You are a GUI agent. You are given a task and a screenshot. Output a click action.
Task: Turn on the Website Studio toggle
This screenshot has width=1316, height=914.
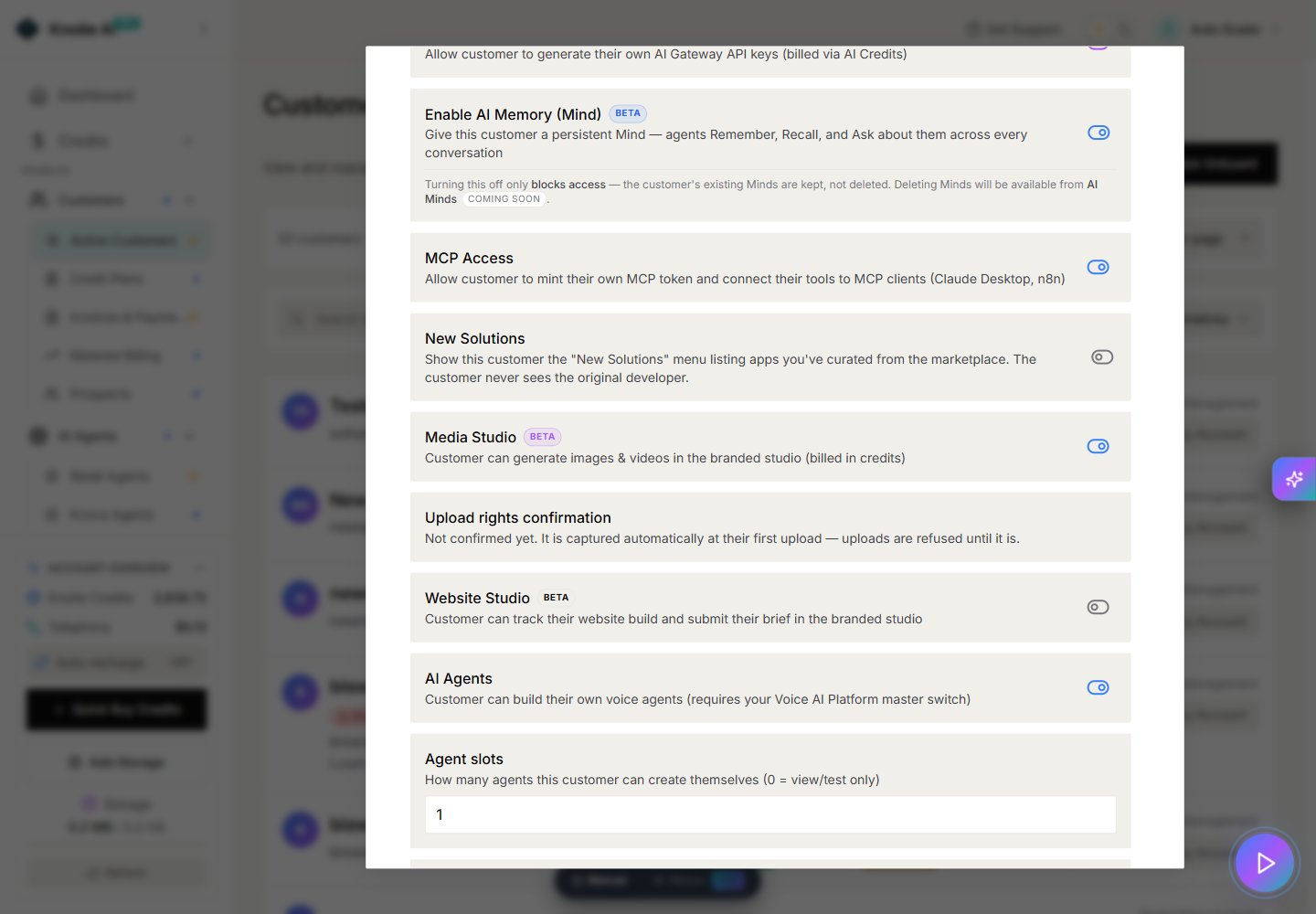(1098, 607)
